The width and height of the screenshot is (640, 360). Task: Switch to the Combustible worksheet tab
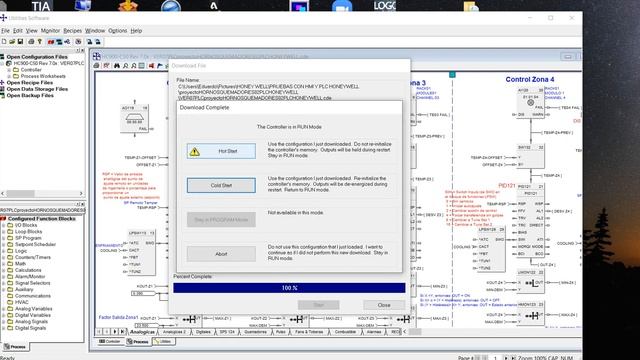coord(345,332)
